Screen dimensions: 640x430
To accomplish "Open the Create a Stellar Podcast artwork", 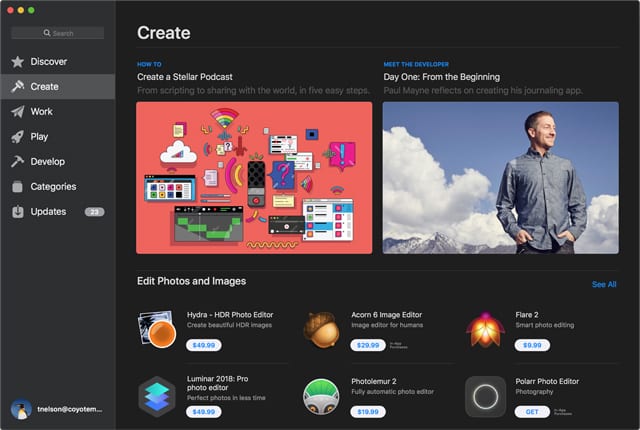I will click(254, 177).
